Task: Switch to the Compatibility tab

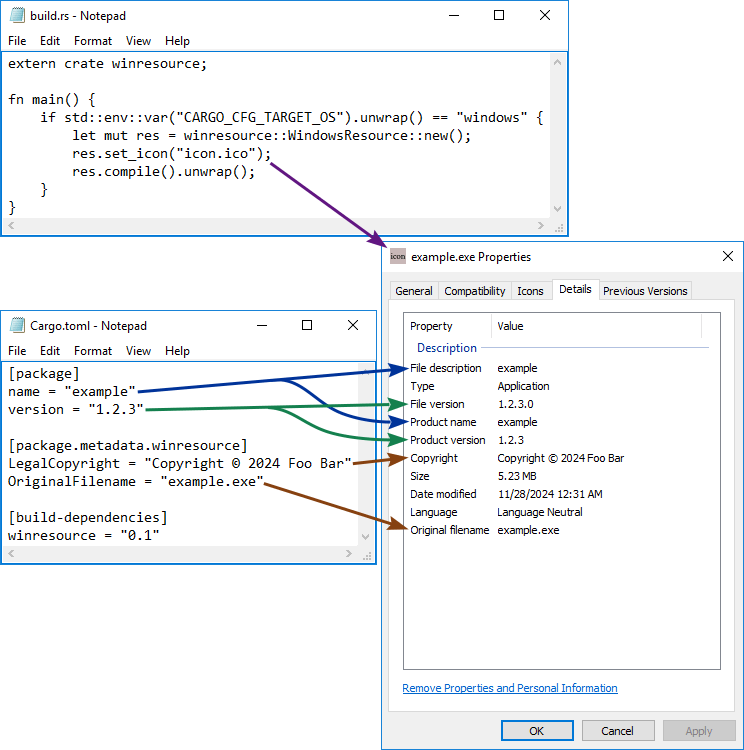Action: 475,291
